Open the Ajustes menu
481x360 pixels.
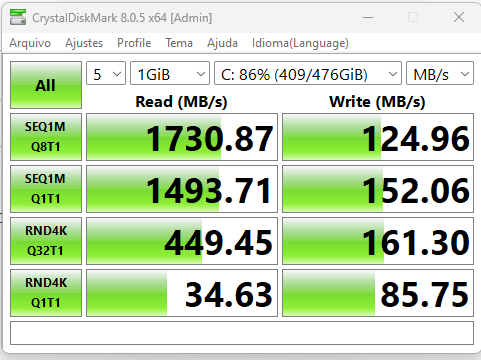84,43
